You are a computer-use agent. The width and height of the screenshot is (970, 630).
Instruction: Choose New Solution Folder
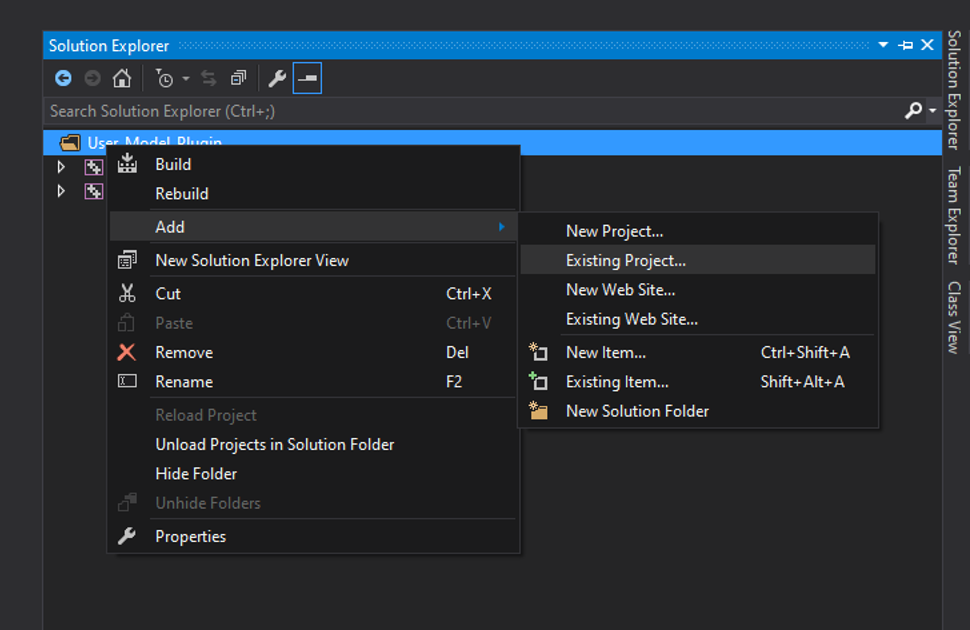tap(698, 412)
